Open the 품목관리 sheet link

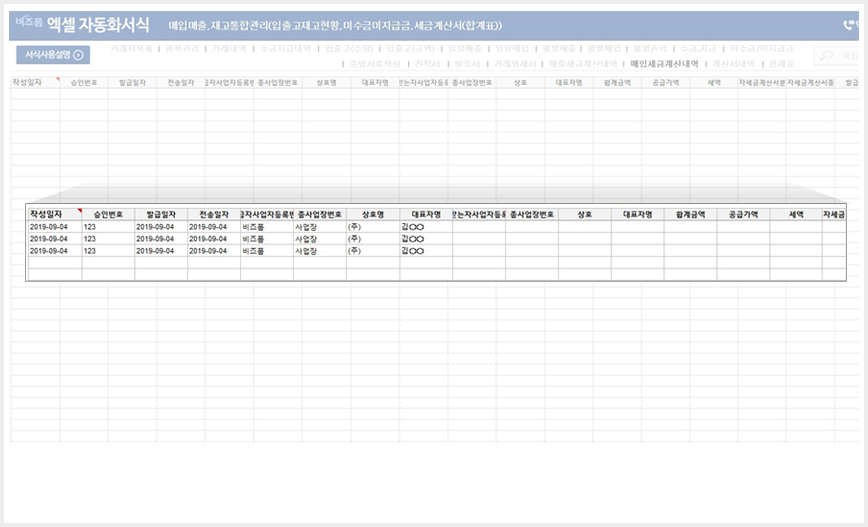182,49
